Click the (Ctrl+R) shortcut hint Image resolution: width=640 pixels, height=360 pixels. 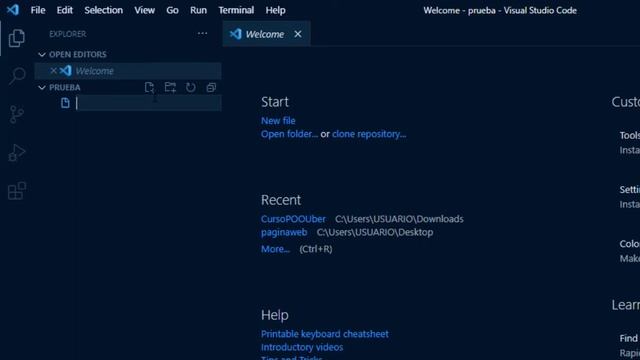coord(316,249)
